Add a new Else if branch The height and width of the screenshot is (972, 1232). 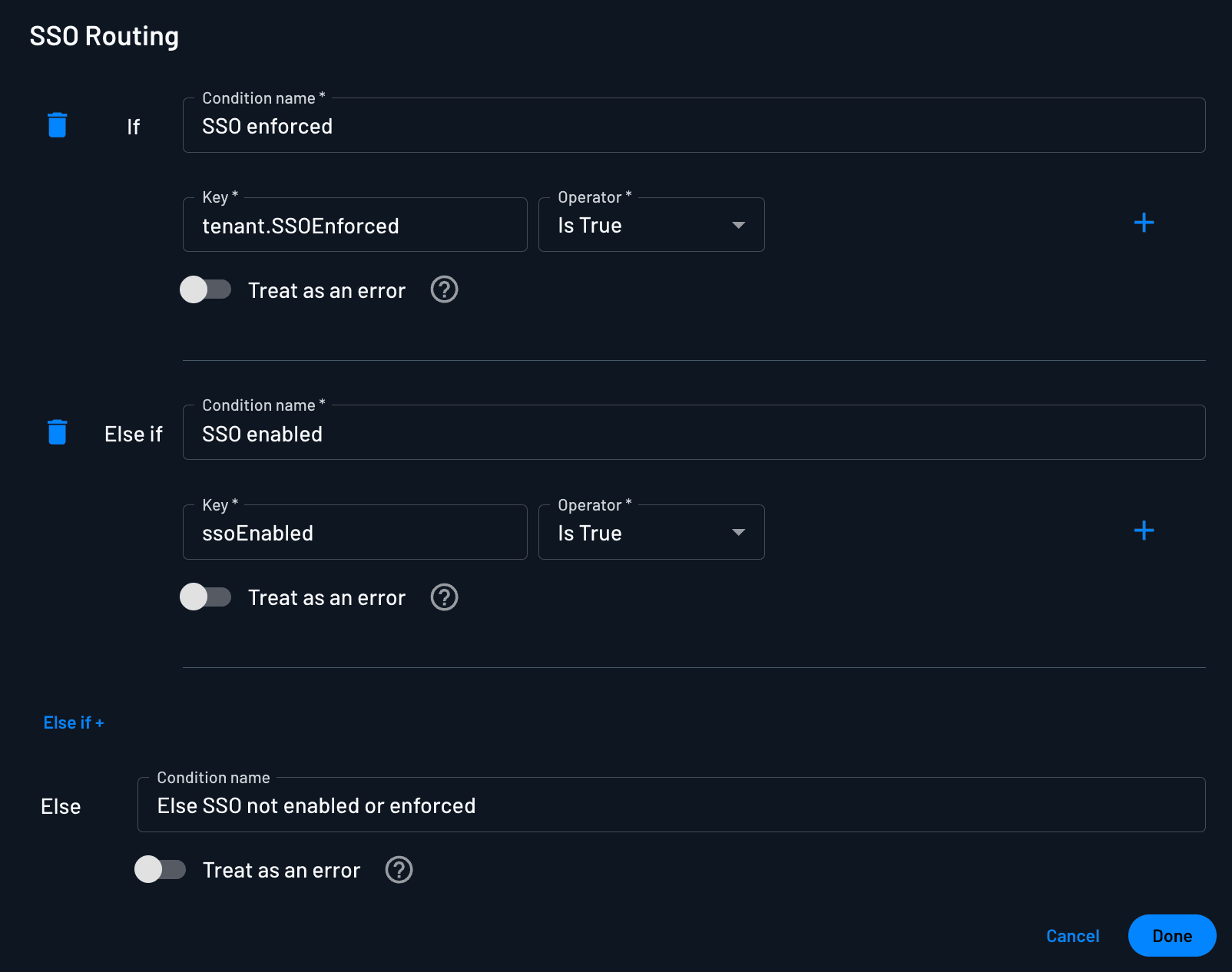[x=74, y=722]
